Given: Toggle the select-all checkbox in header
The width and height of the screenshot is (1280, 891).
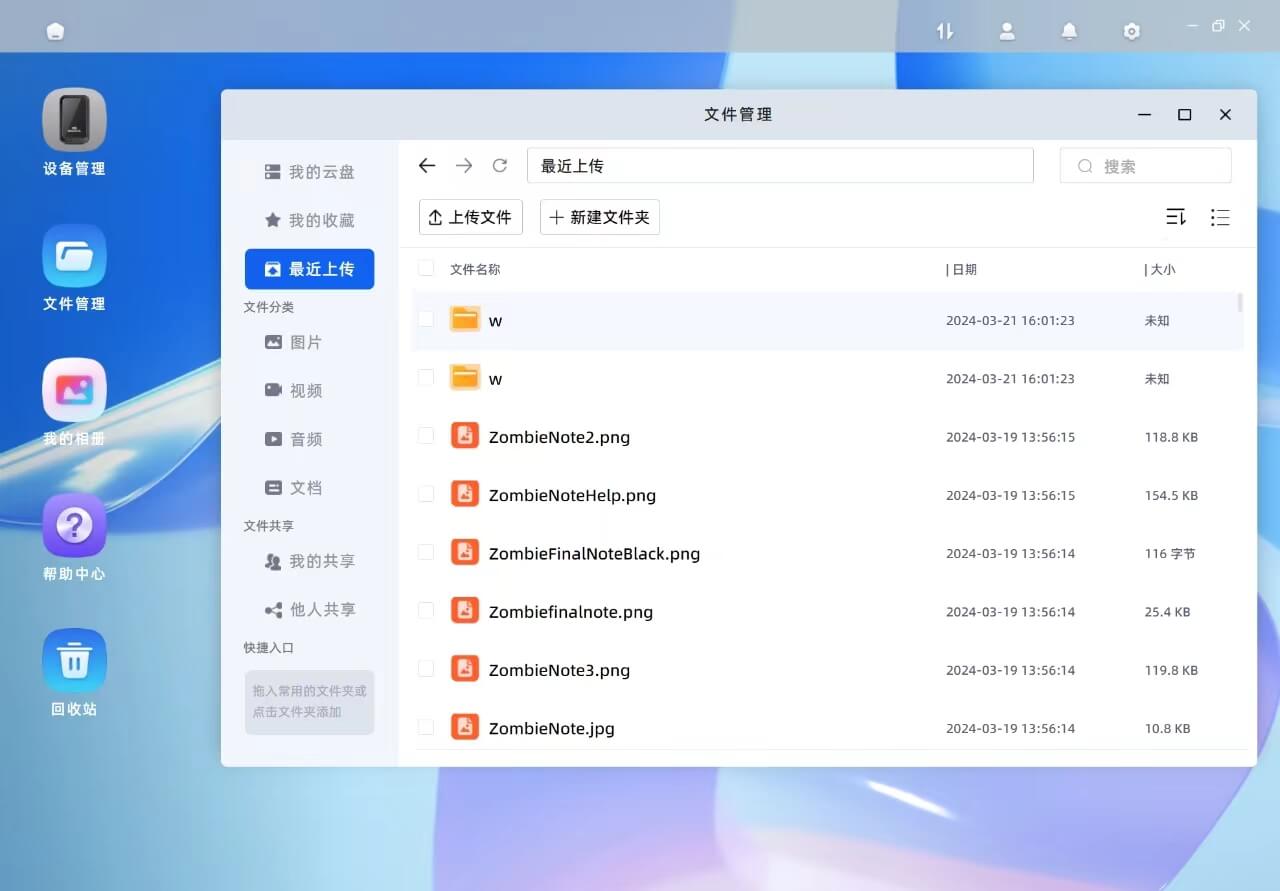Looking at the screenshot, I should 426,268.
